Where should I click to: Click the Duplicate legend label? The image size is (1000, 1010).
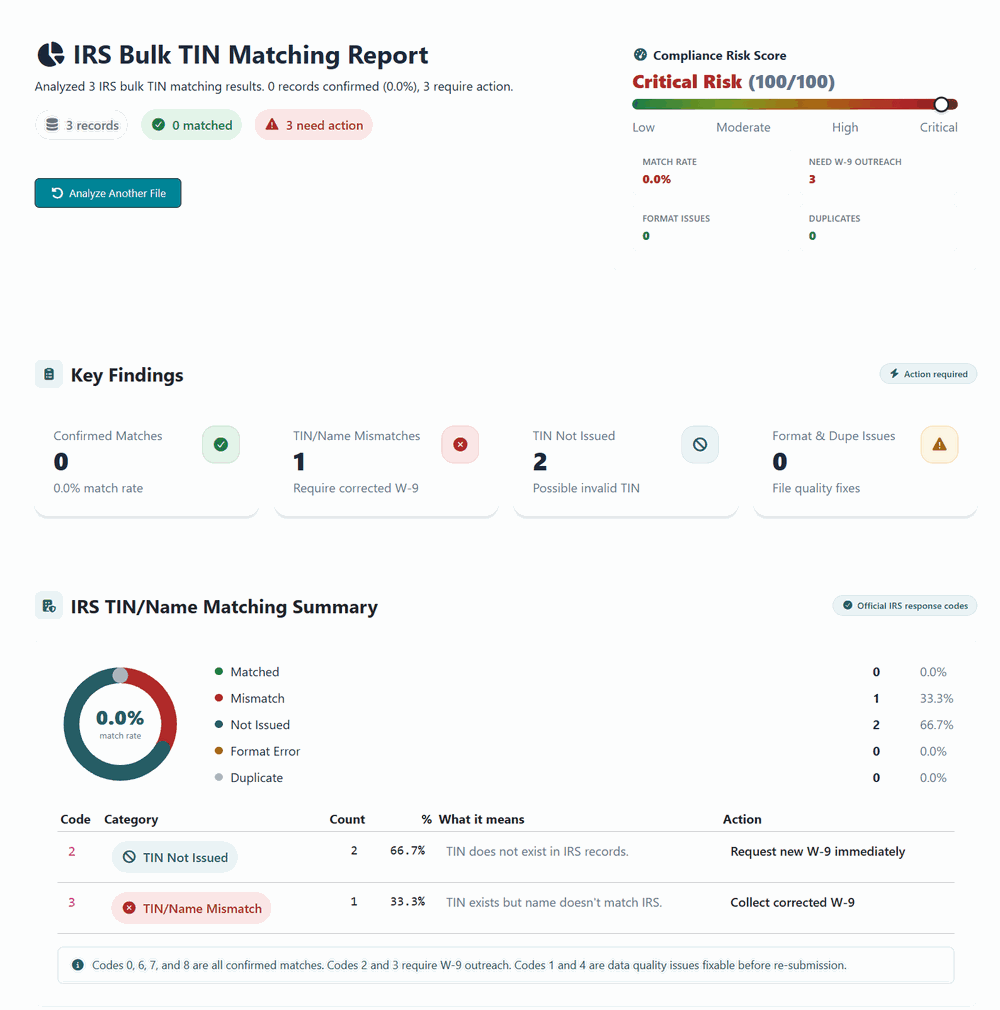[256, 777]
